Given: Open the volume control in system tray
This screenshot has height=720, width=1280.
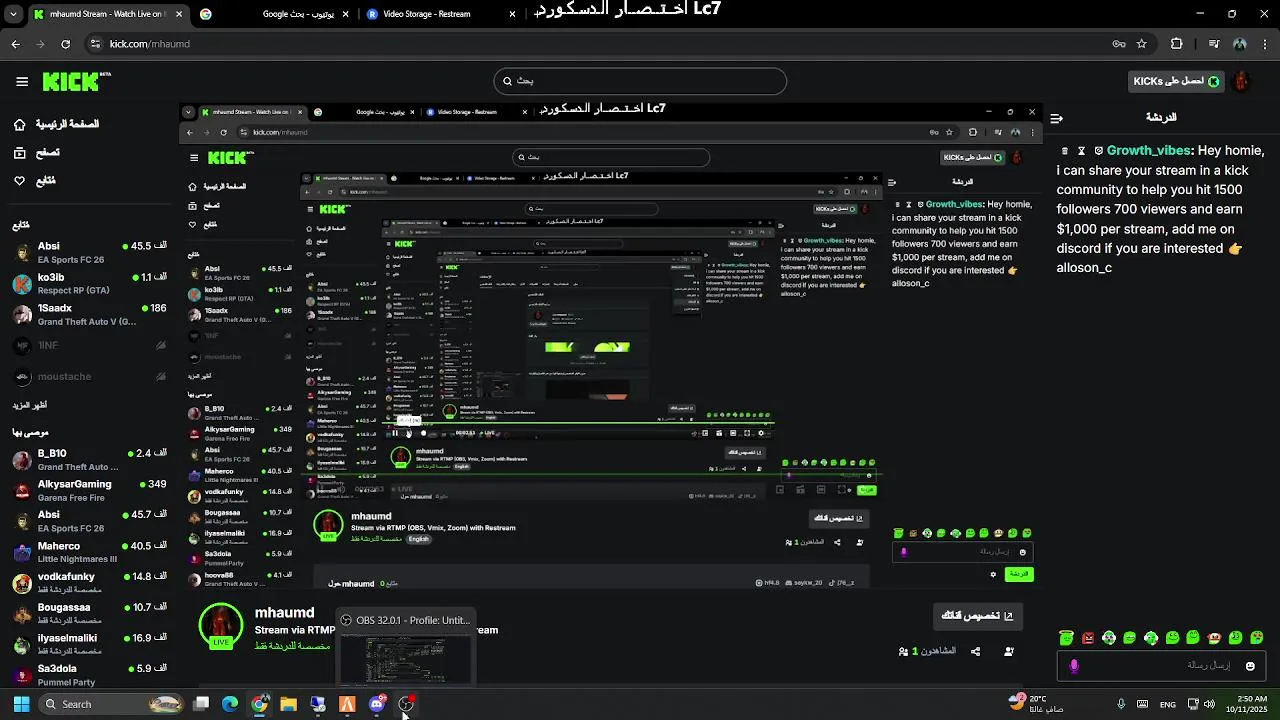Looking at the screenshot, I should [x=1210, y=704].
